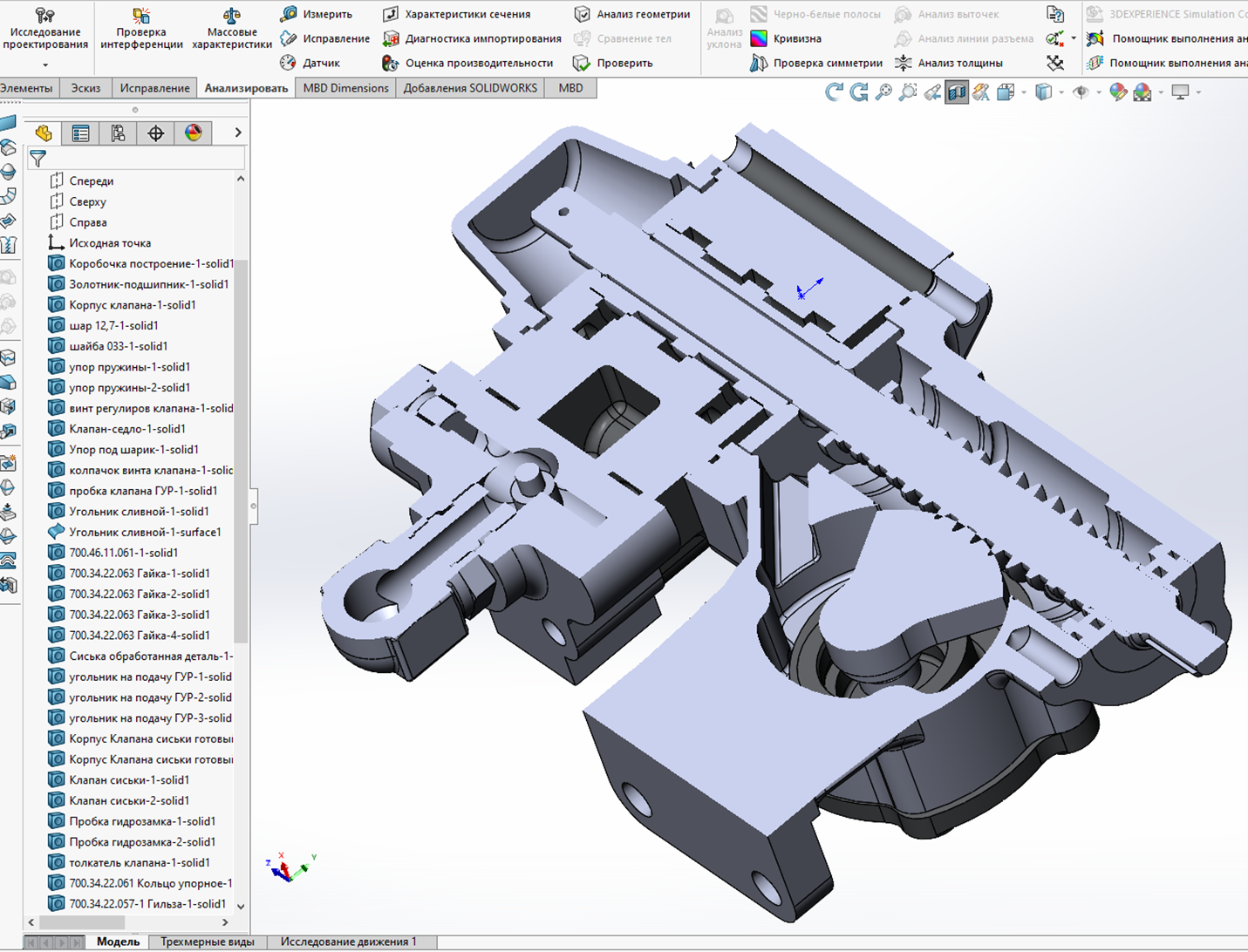
Task: Open DisplayManager color sphere tab
Action: pos(194,133)
